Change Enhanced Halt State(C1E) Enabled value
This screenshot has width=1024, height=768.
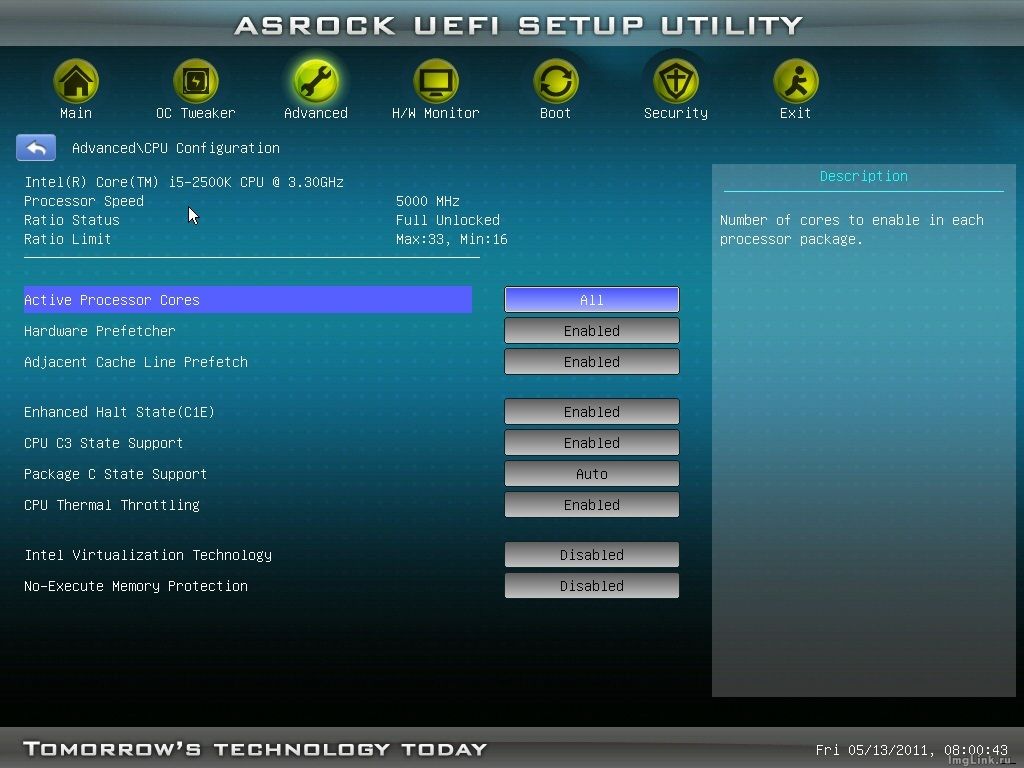[592, 411]
